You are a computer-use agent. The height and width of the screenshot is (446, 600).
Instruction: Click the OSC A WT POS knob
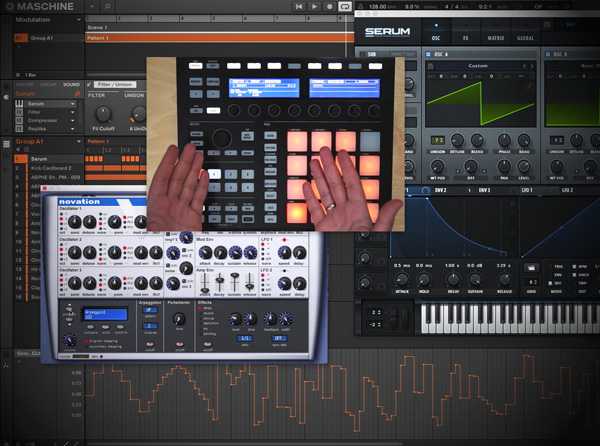tap(437, 167)
